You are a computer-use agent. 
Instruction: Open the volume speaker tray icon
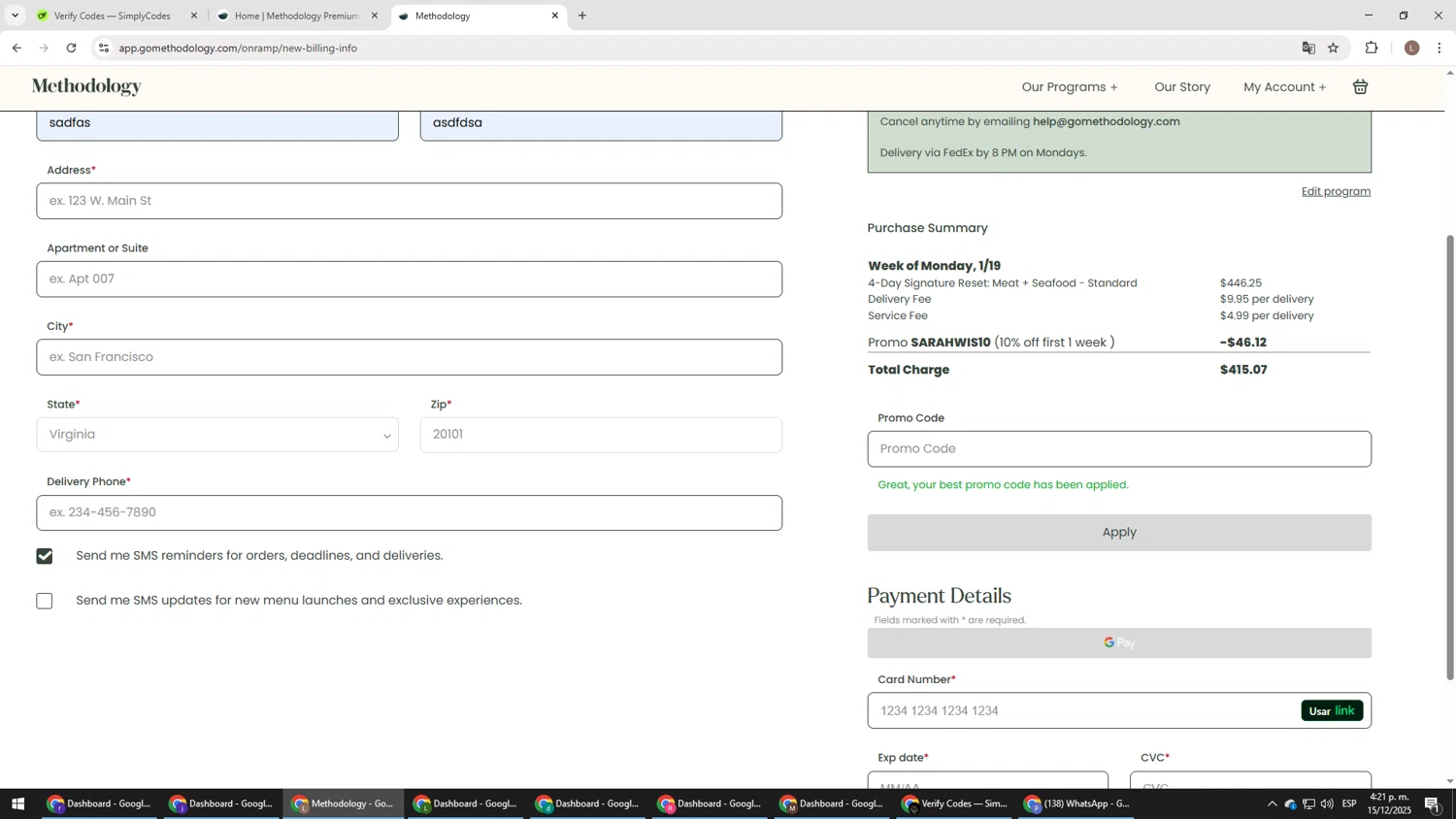[1327, 803]
